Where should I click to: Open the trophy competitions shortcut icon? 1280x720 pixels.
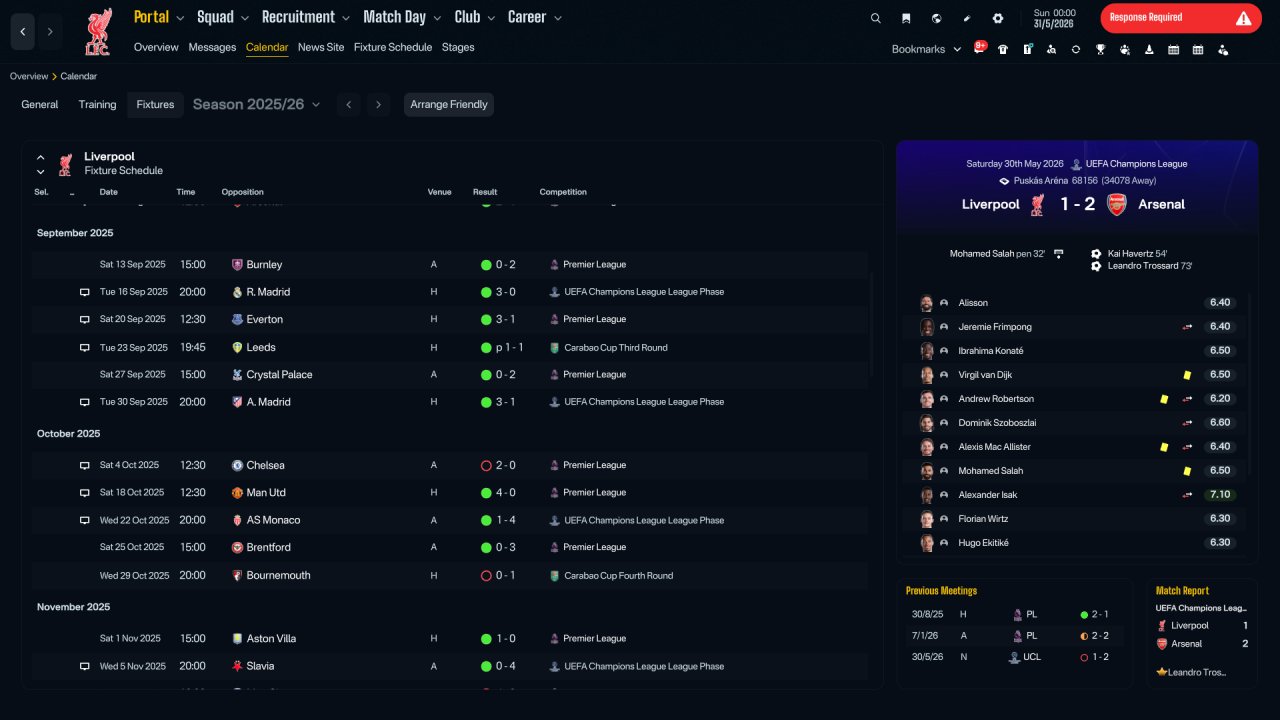click(1100, 49)
